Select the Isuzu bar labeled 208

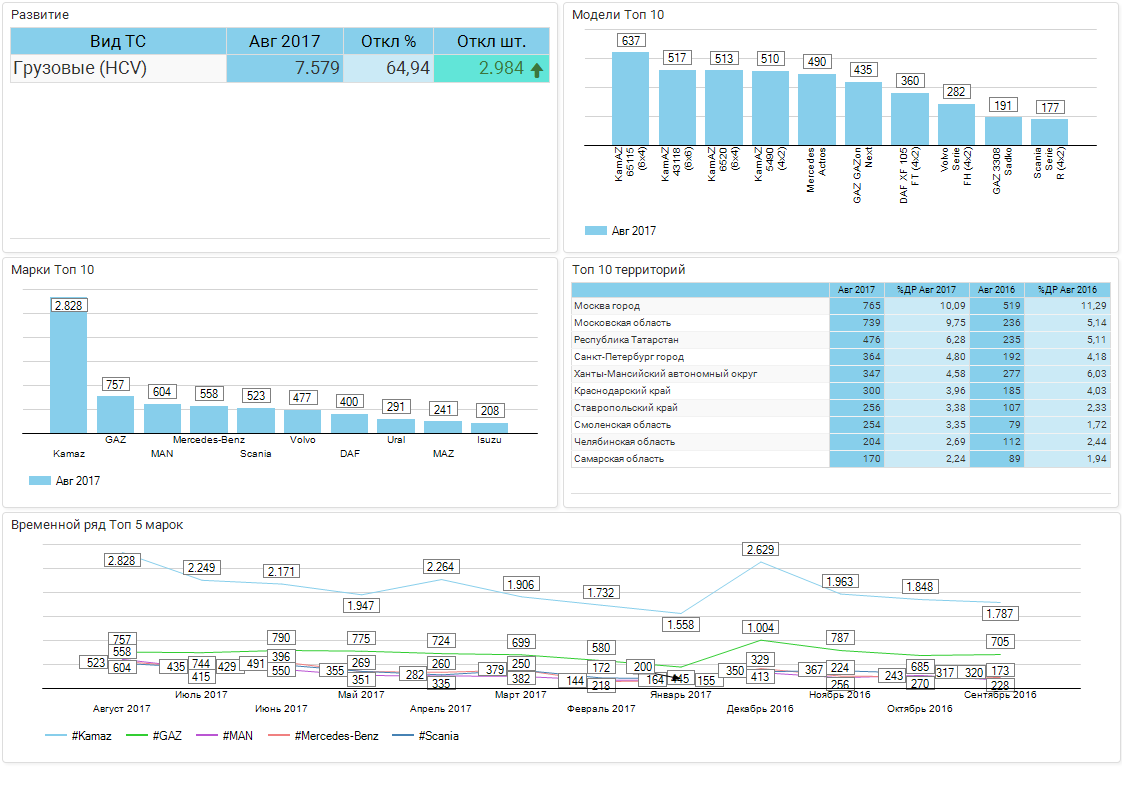pos(489,428)
